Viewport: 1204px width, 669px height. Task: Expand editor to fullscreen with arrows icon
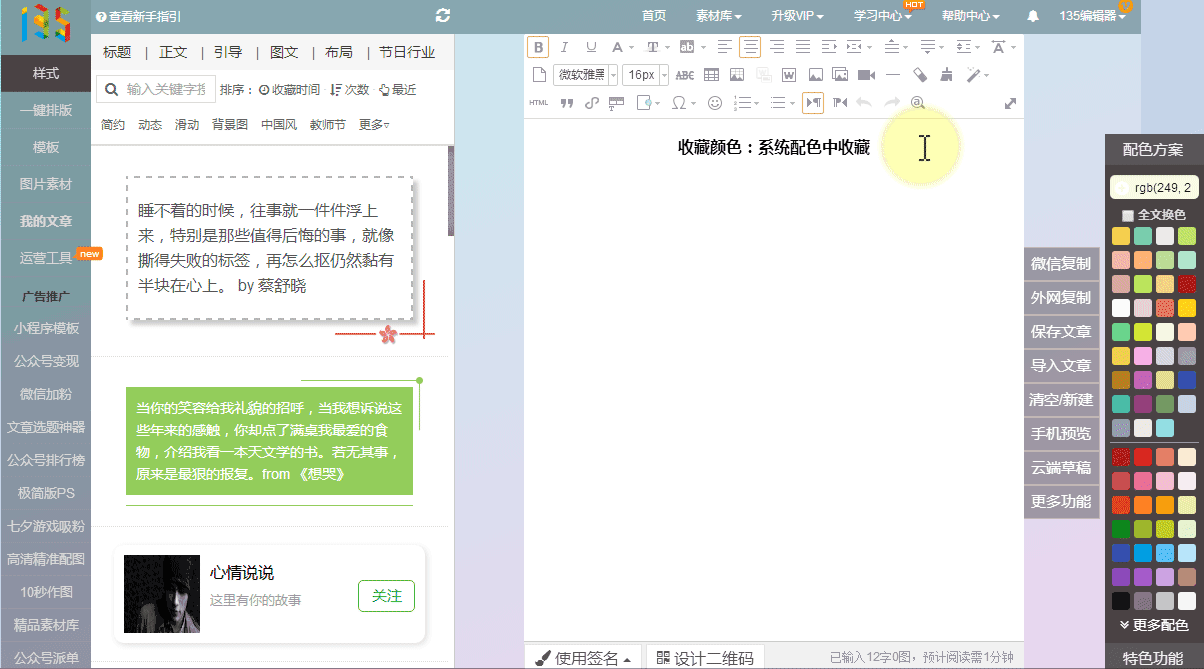coord(1010,103)
